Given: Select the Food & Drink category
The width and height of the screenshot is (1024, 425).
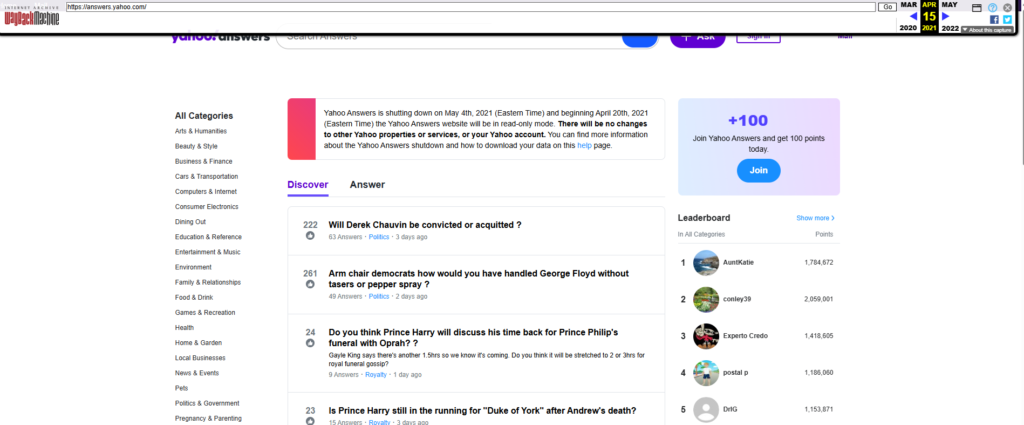Looking at the screenshot, I should coord(194,297).
